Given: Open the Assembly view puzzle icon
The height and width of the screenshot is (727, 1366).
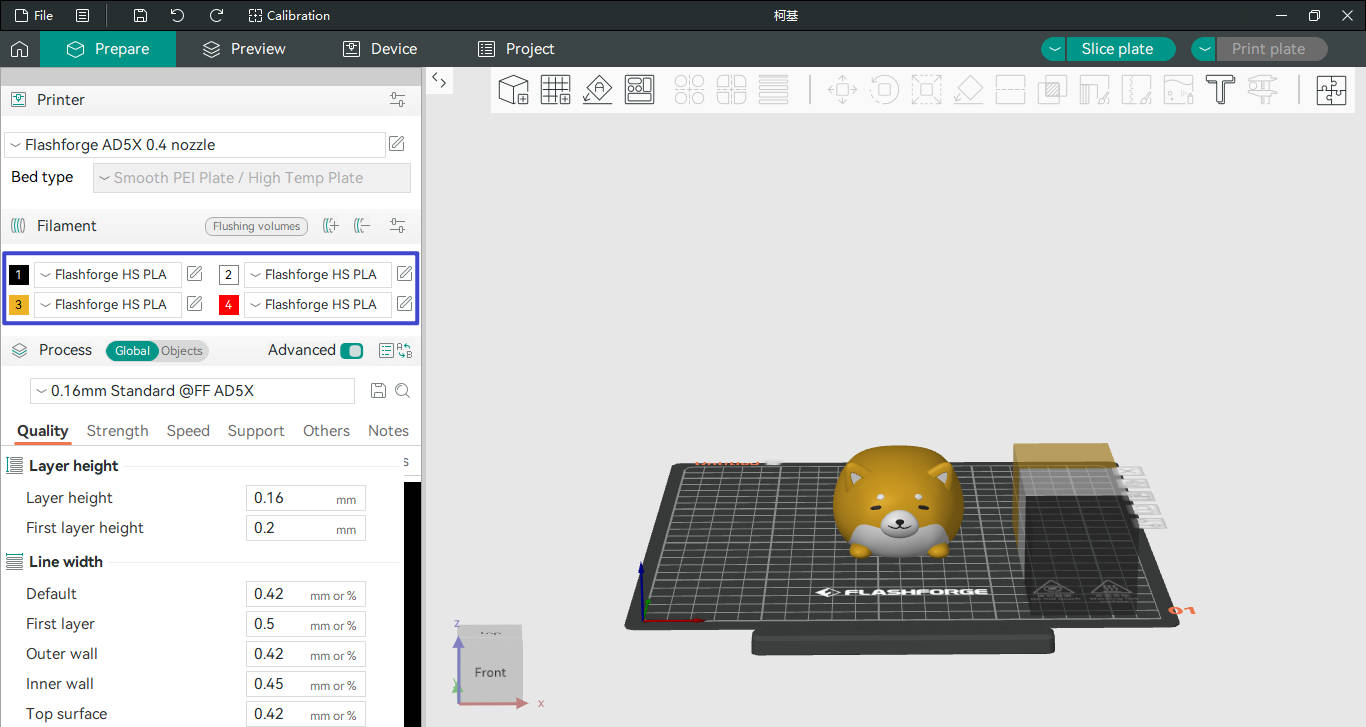Looking at the screenshot, I should coord(1331,90).
